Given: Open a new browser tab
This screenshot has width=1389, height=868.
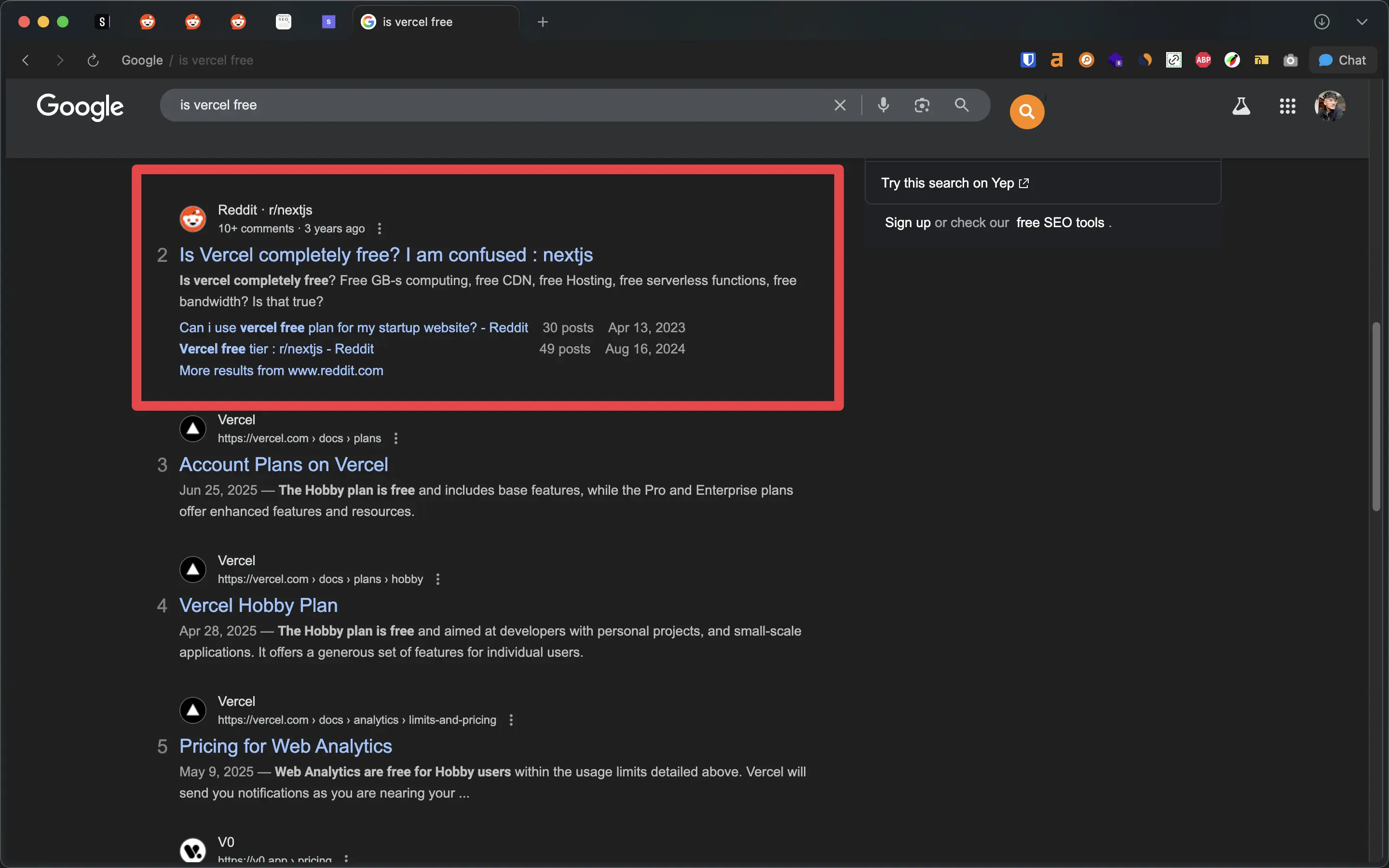Looking at the screenshot, I should (543, 22).
